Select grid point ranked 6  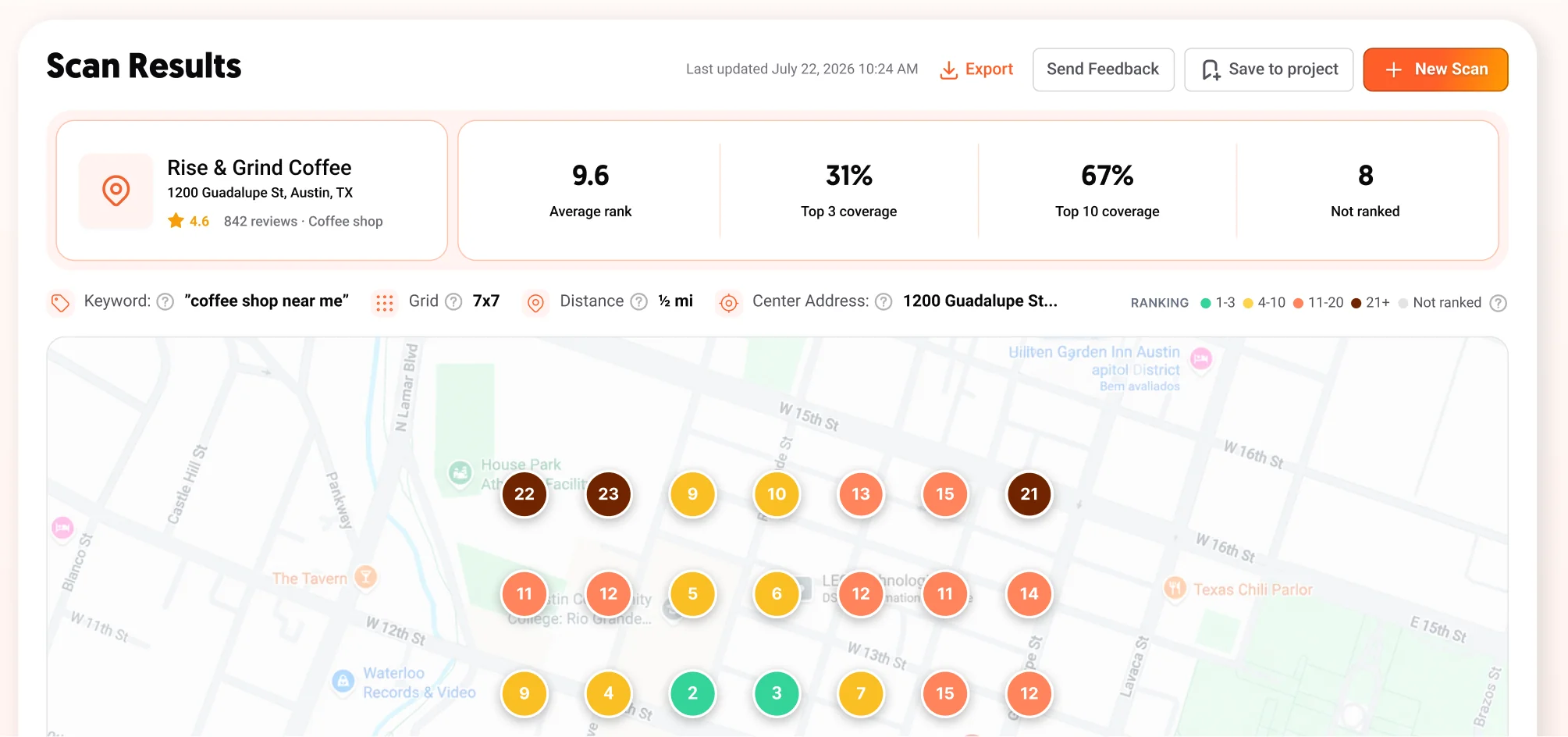pyautogui.click(x=777, y=594)
